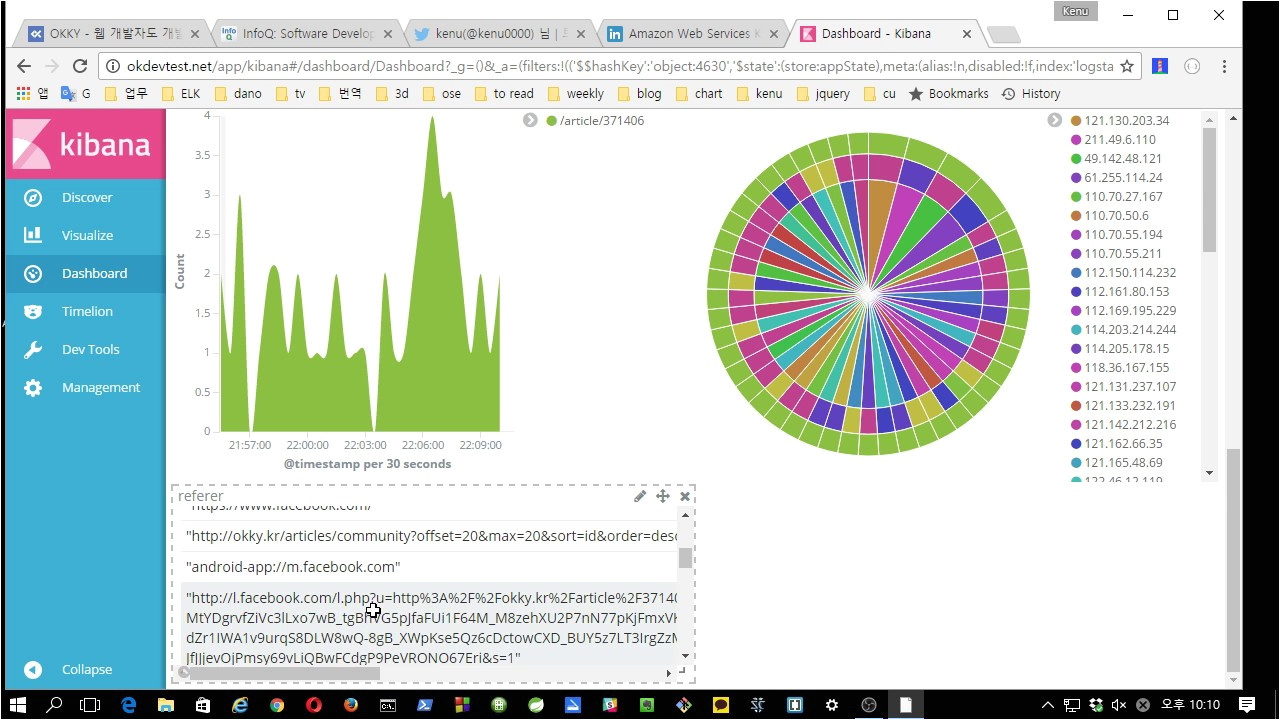Open Management gear icon
This screenshot has width=1280, height=720.
(x=33, y=388)
